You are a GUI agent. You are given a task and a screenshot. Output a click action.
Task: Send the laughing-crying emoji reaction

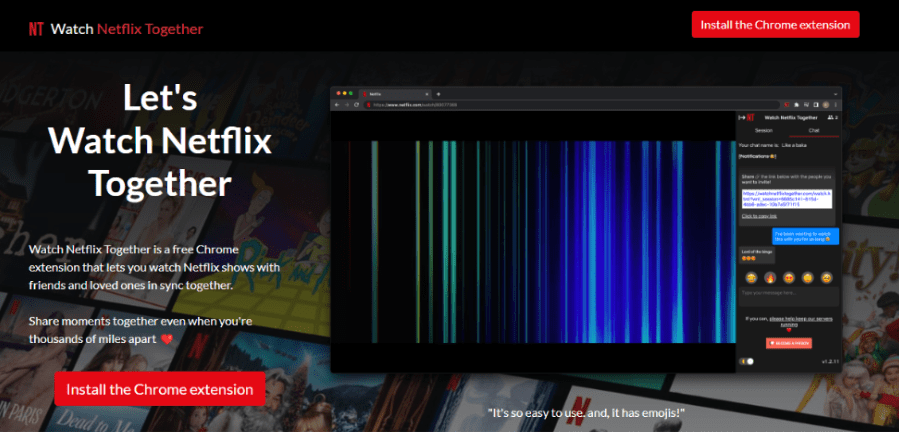[x=751, y=278]
